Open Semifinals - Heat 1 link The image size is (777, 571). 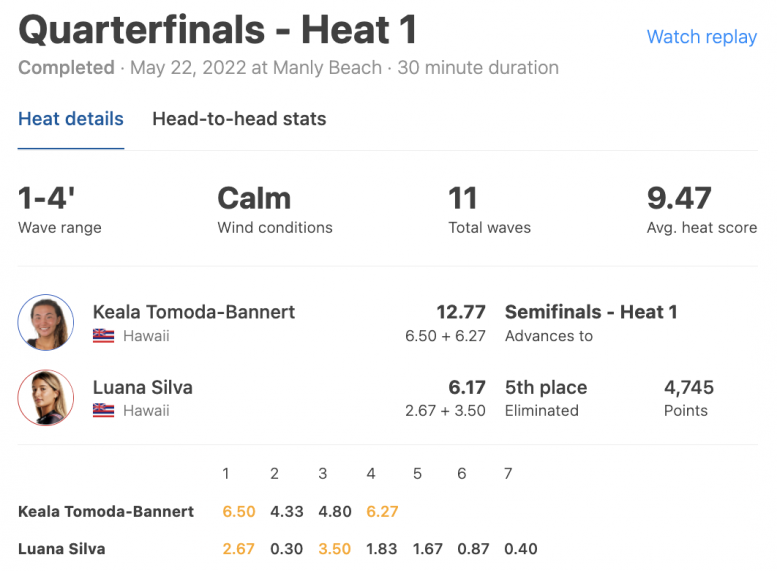[x=591, y=312]
